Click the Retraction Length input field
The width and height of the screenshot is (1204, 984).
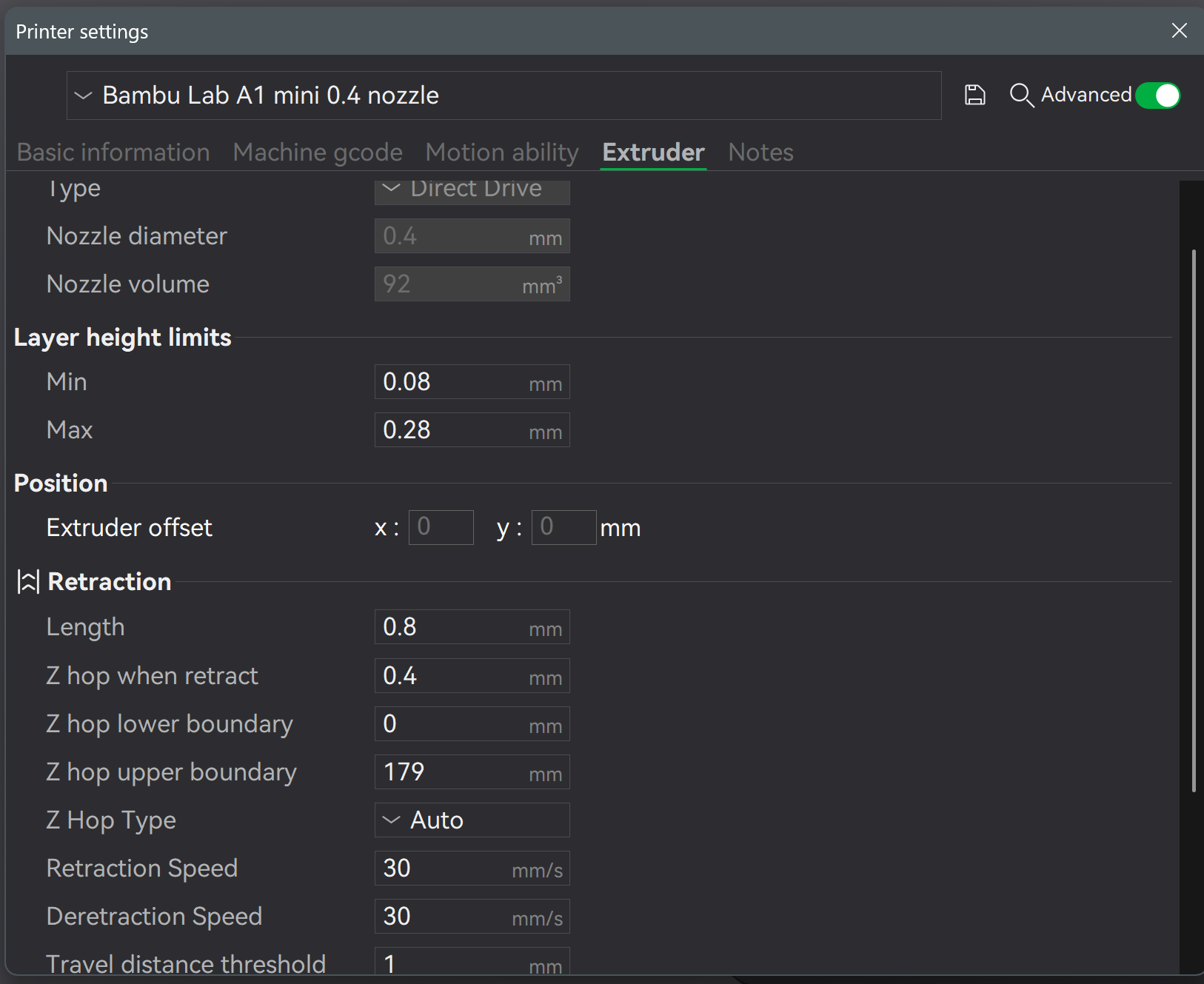472,627
